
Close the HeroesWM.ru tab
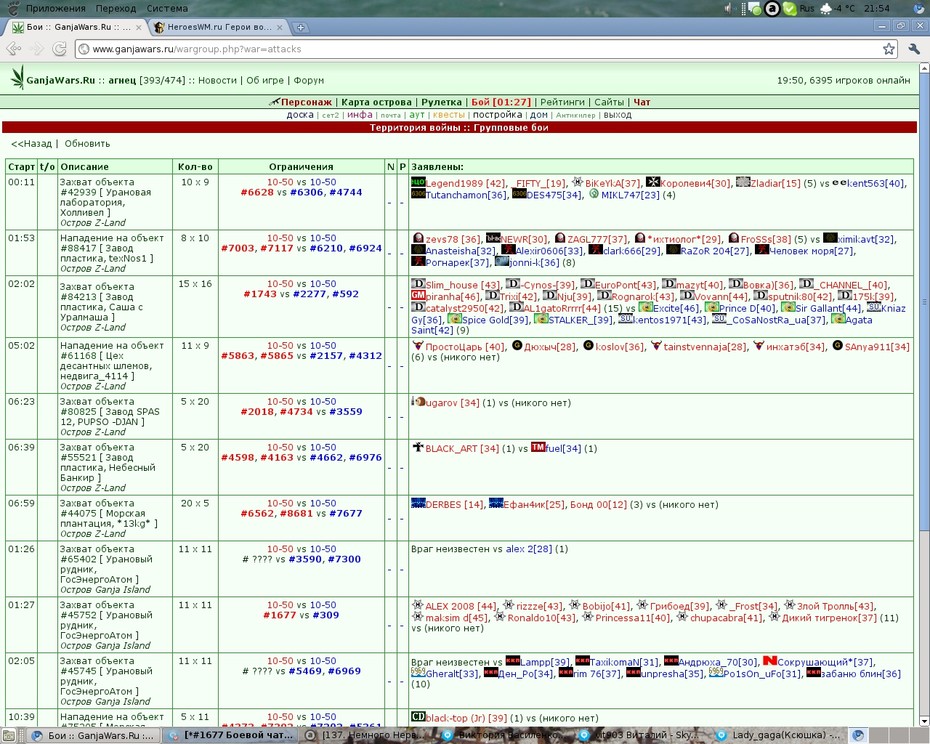pos(280,27)
